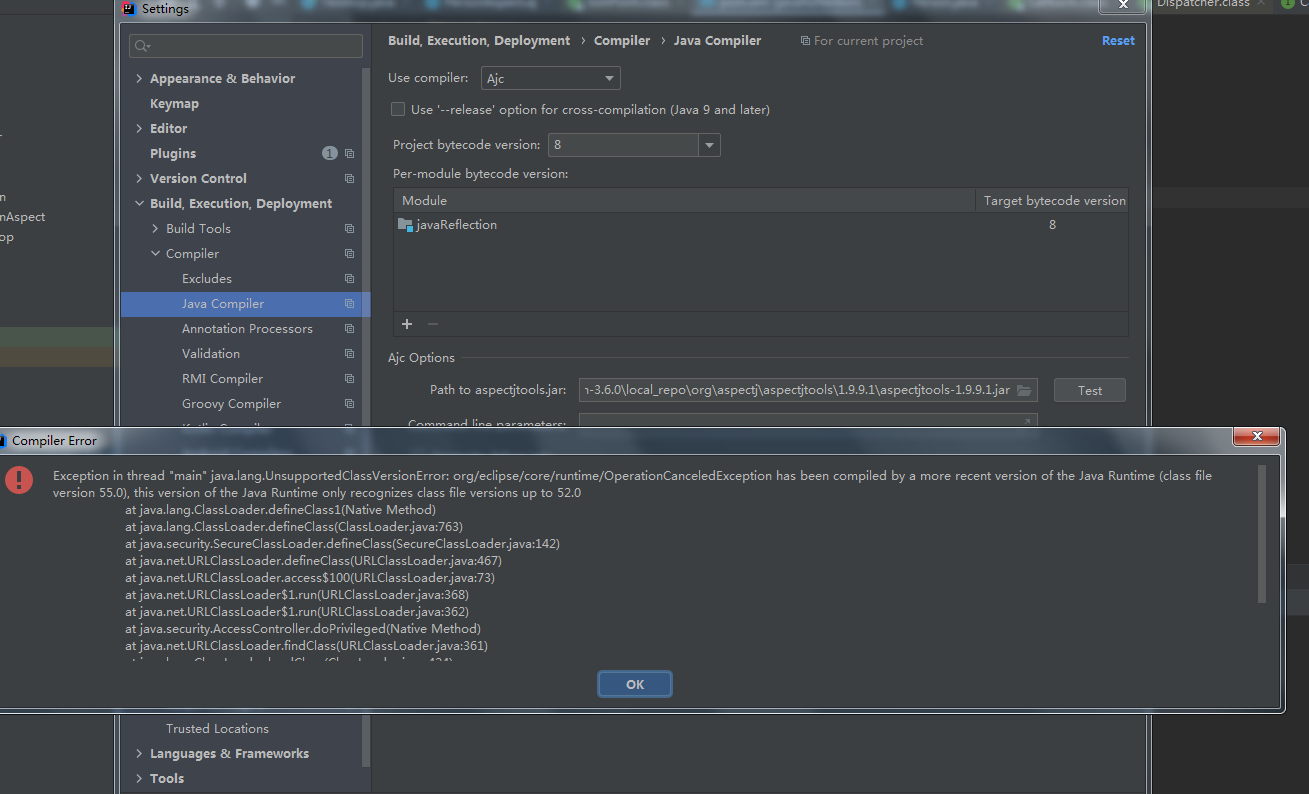The width and height of the screenshot is (1309, 794).
Task: Click the project-level icon beside Compiler
Action: click(349, 254)
